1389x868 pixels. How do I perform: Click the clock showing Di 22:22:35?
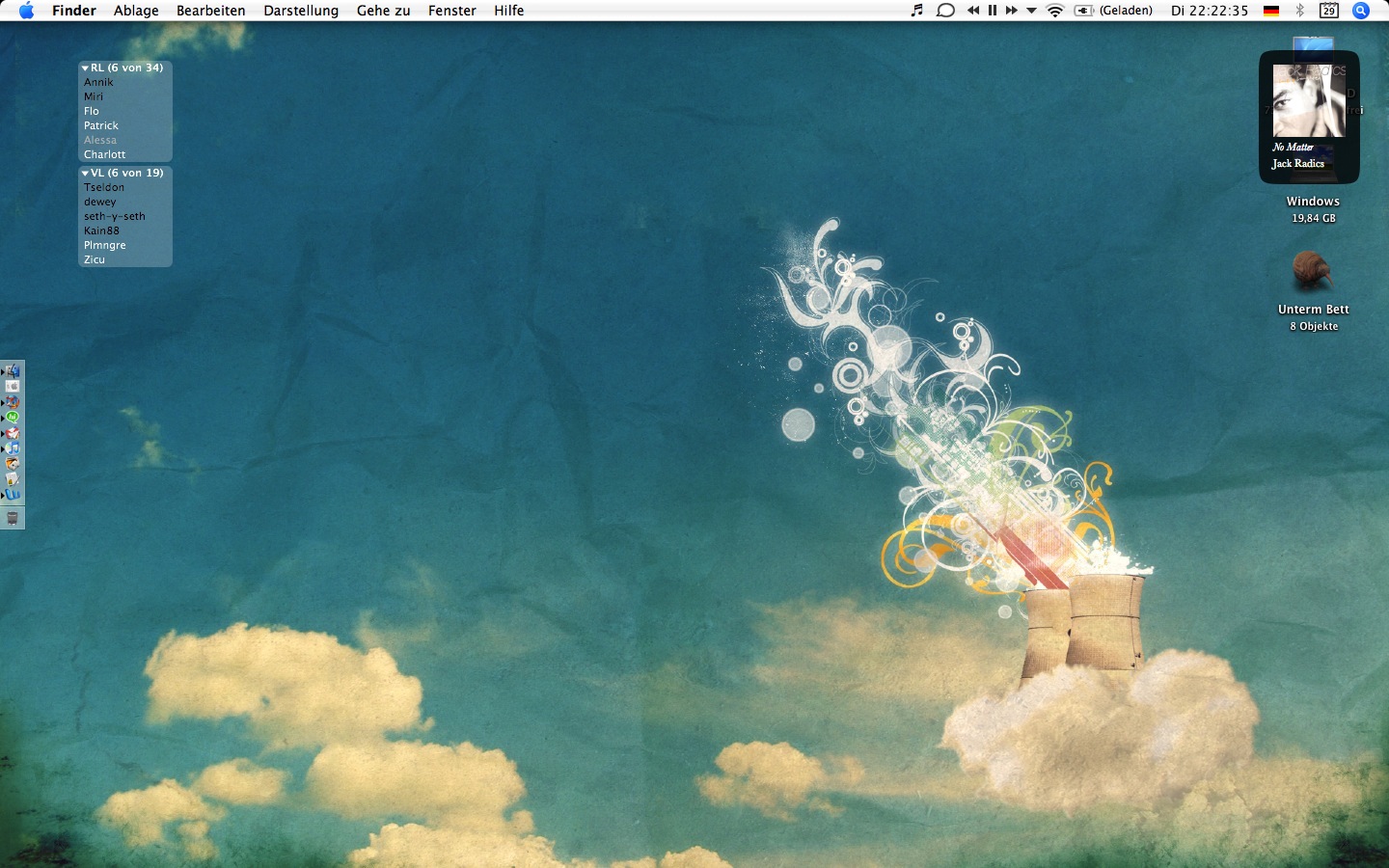(x=1210, y=11)
